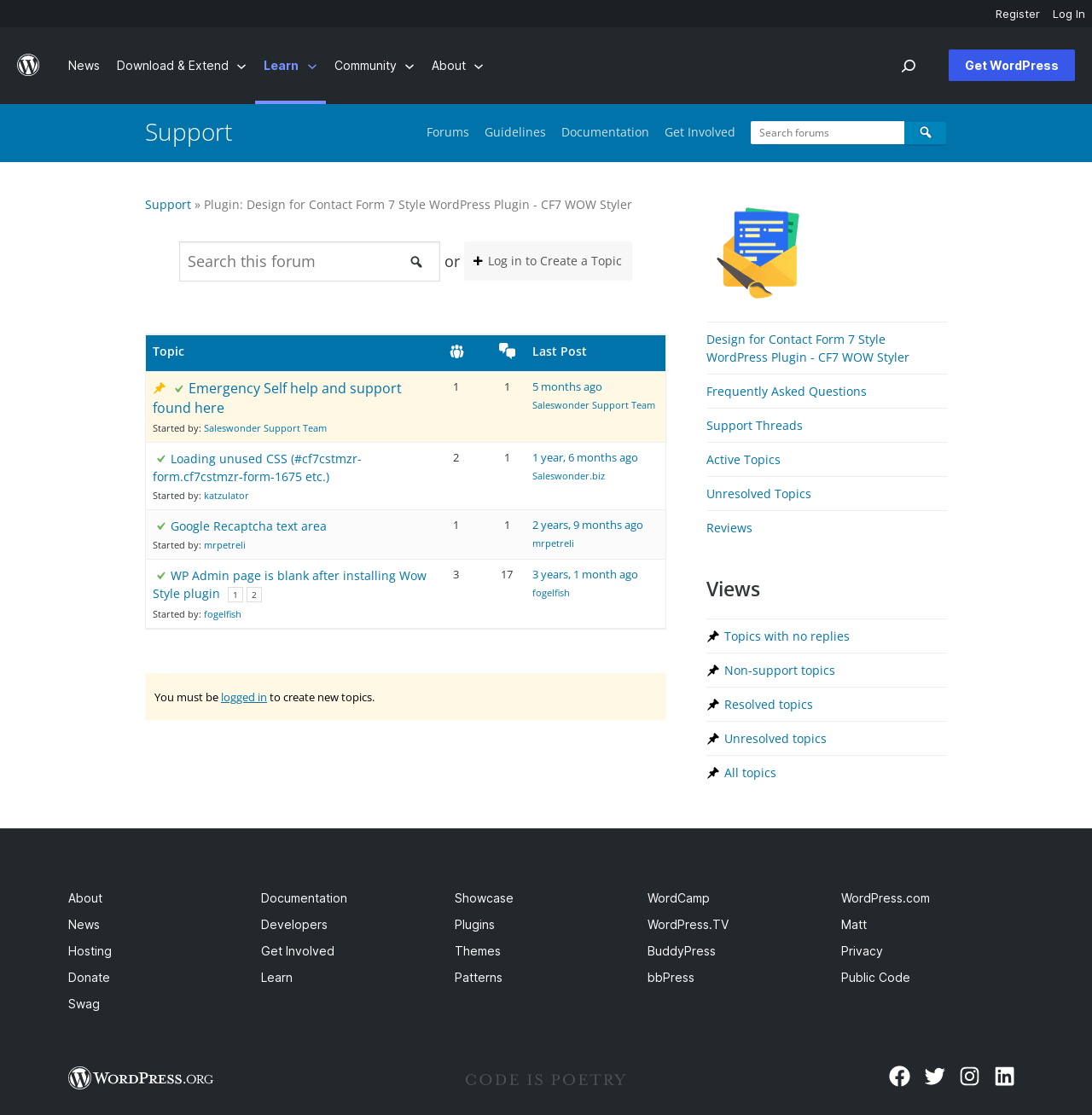Click the Log In link

pos(1069,14)
